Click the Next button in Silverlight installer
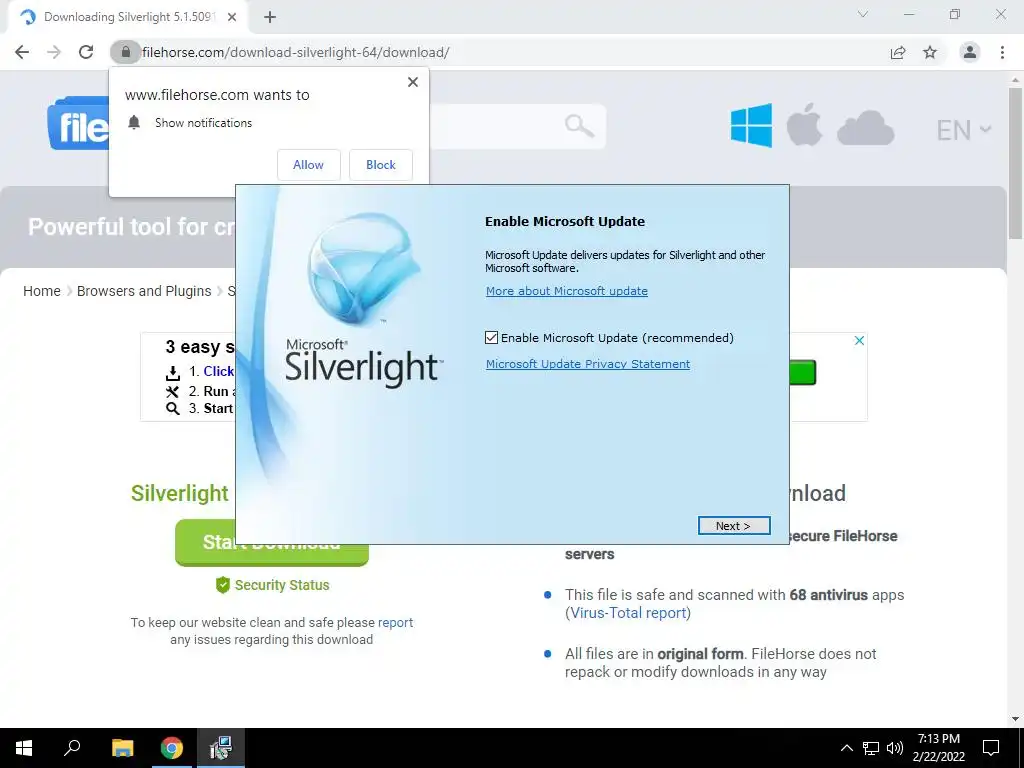Viewport: 1024px width, 768px height. pyautogui.click(x=734, y=526)
